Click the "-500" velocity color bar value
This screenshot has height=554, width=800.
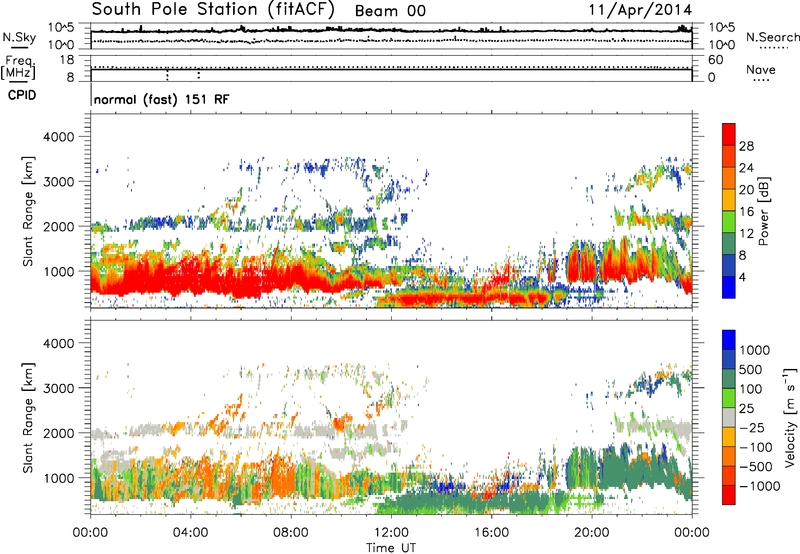756,467
